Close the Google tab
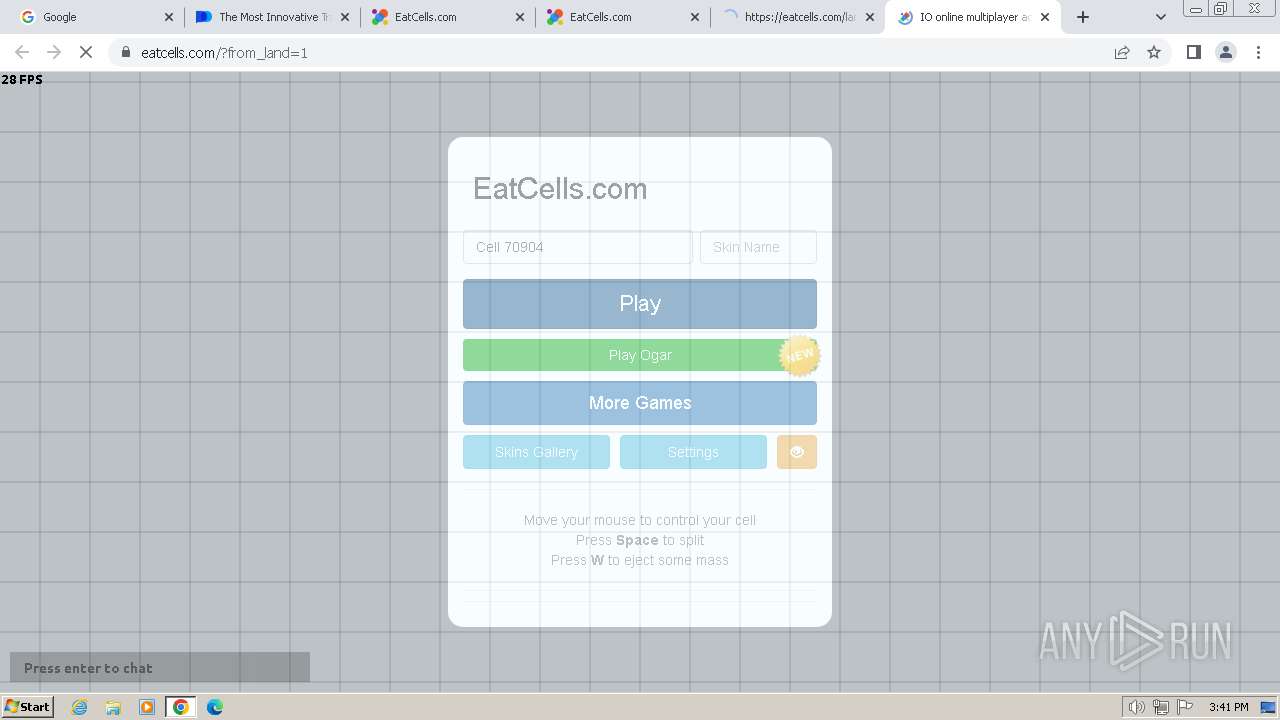The image size is (1280, 720). tap(169, 17)
